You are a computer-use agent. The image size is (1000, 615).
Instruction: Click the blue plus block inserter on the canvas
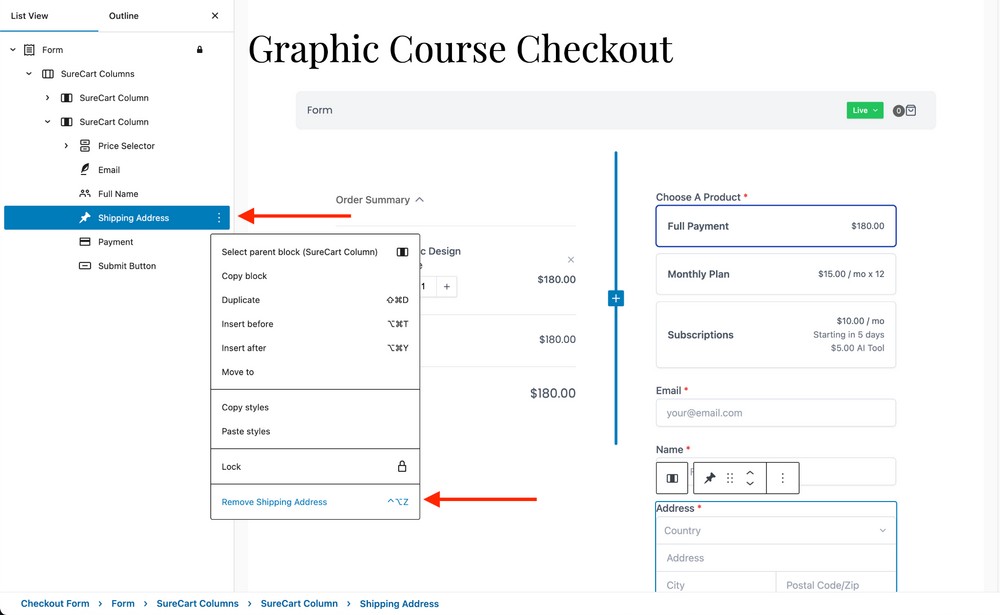click(x=615, y=297)
